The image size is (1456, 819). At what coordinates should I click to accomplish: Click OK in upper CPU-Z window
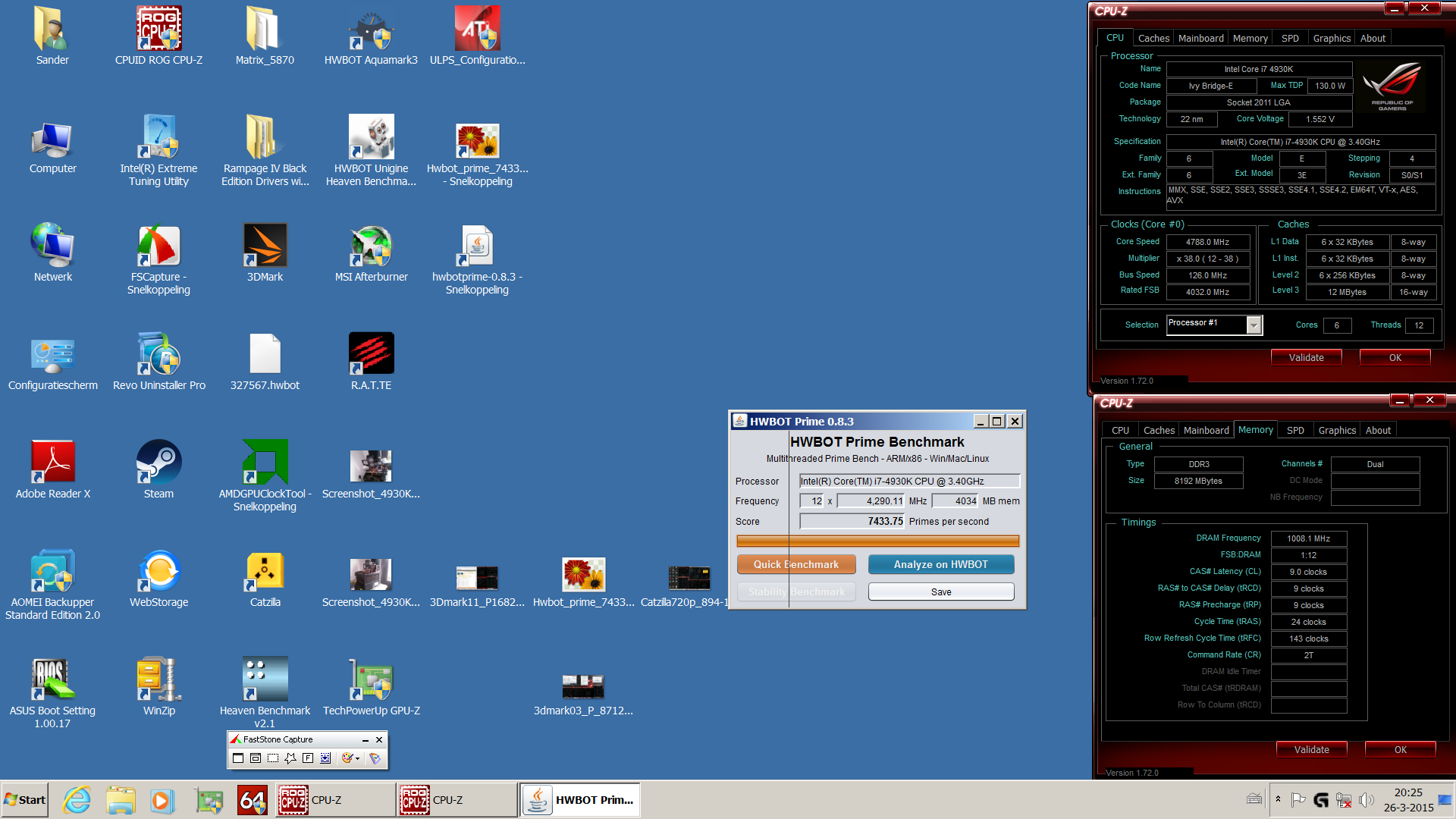[1395, 357]
